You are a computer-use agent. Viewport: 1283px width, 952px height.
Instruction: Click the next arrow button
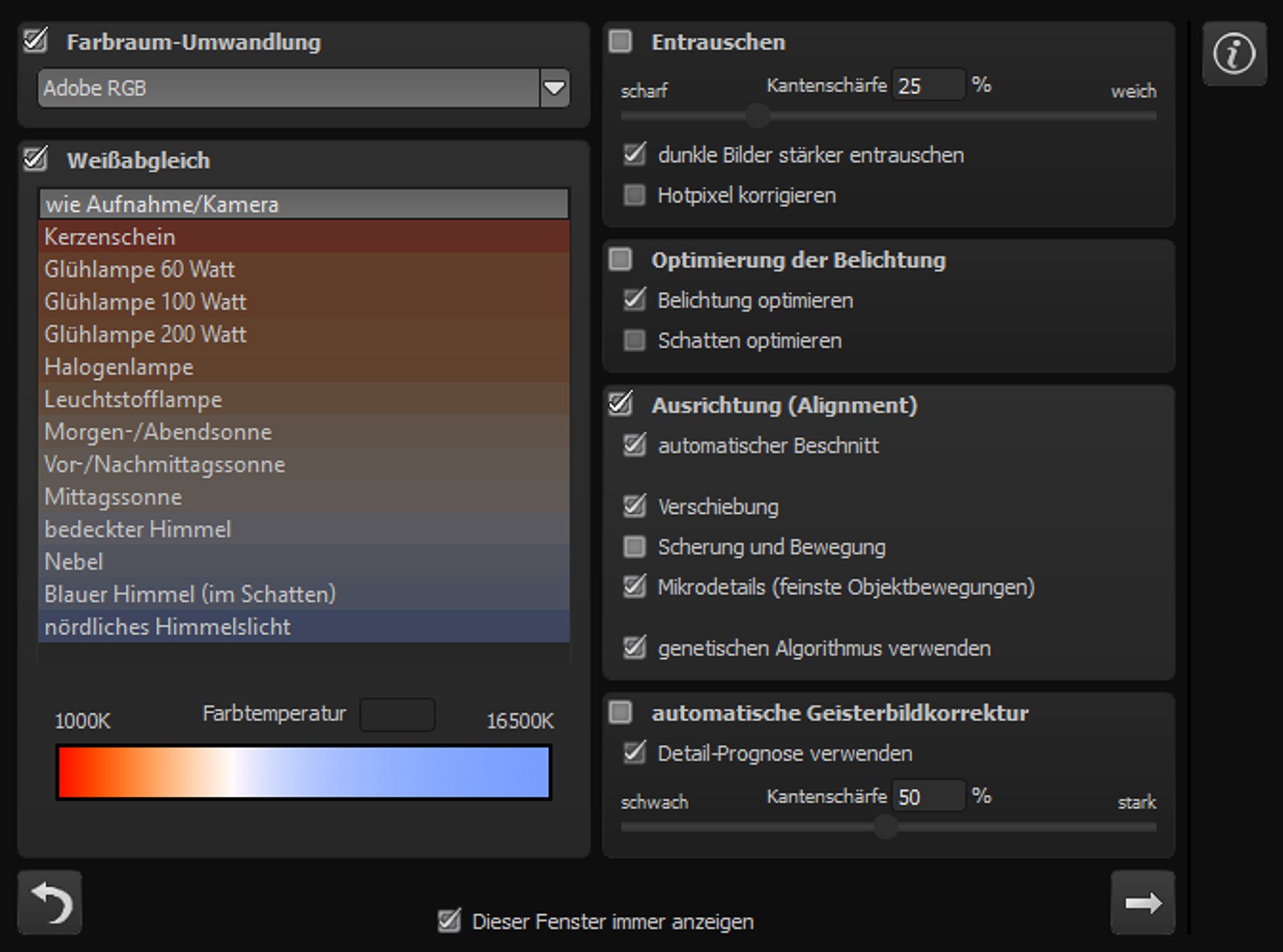click(1143, 902)
